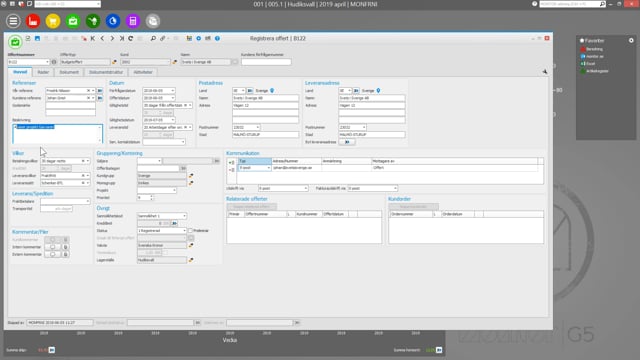Remove a row in Kommunikation table
Screen dimensions: 640x360
[231, 169]
